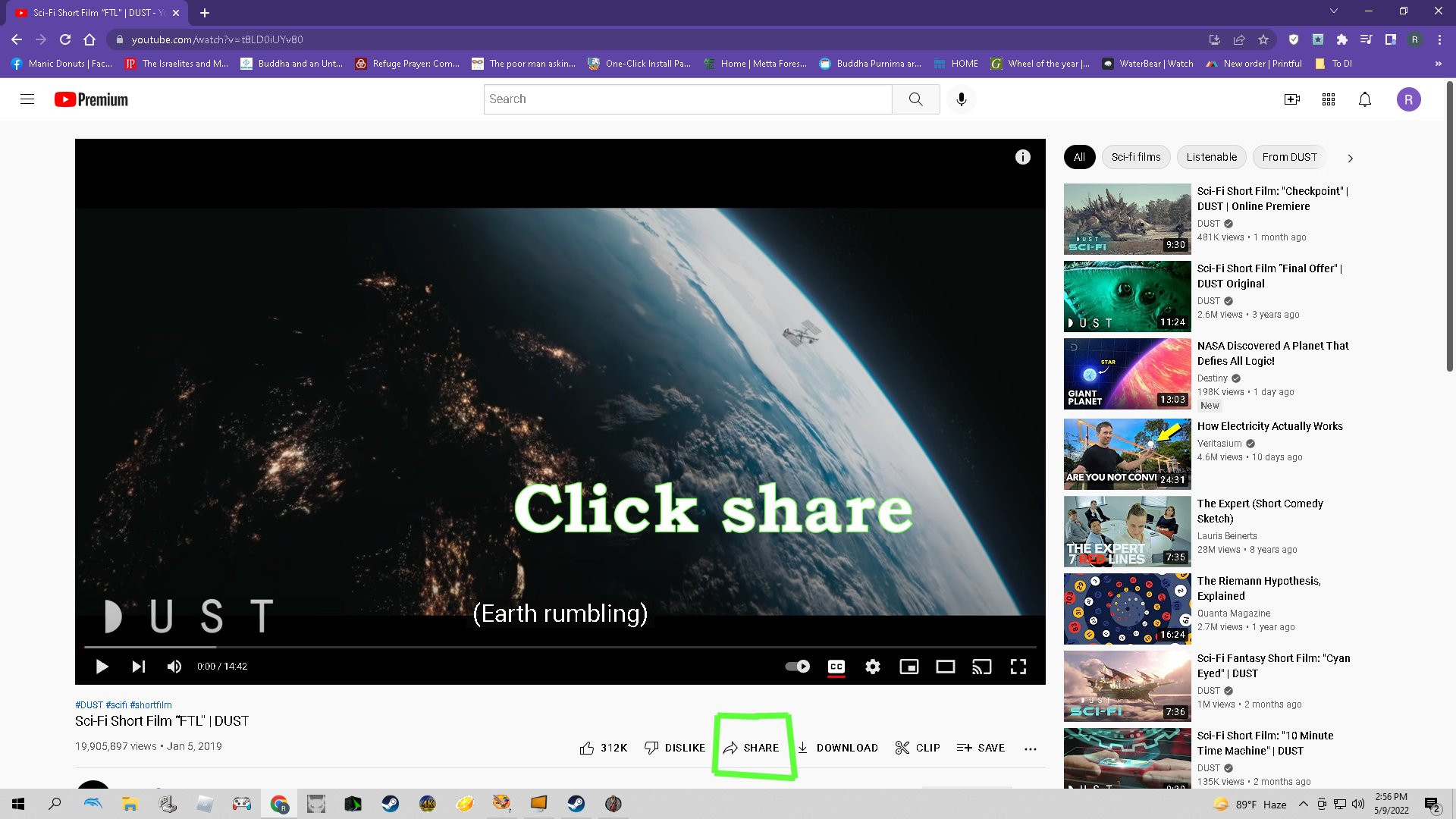Toggle closed captions

point(836,667)
